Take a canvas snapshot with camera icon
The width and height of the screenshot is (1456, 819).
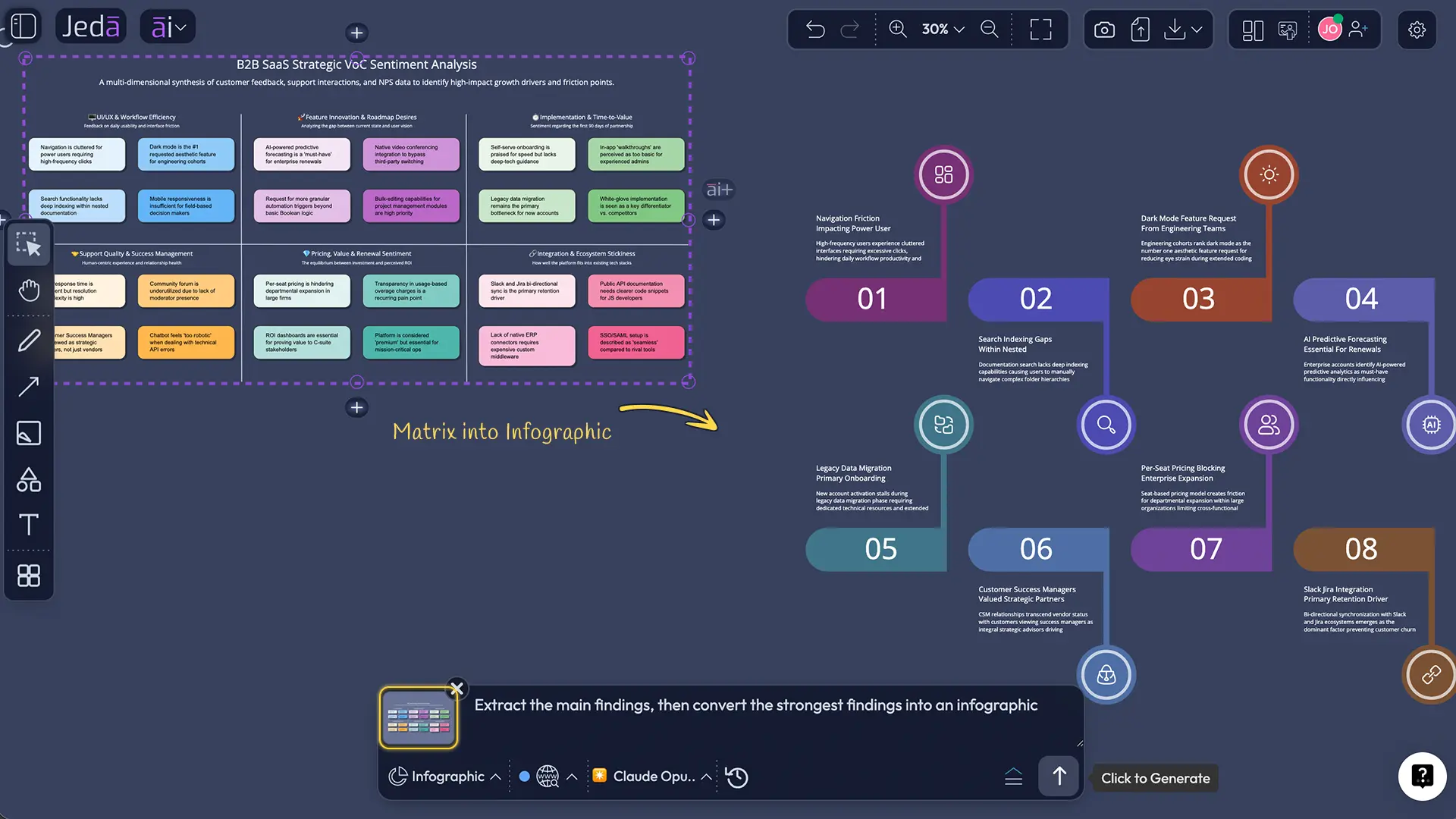(1104, 30)
